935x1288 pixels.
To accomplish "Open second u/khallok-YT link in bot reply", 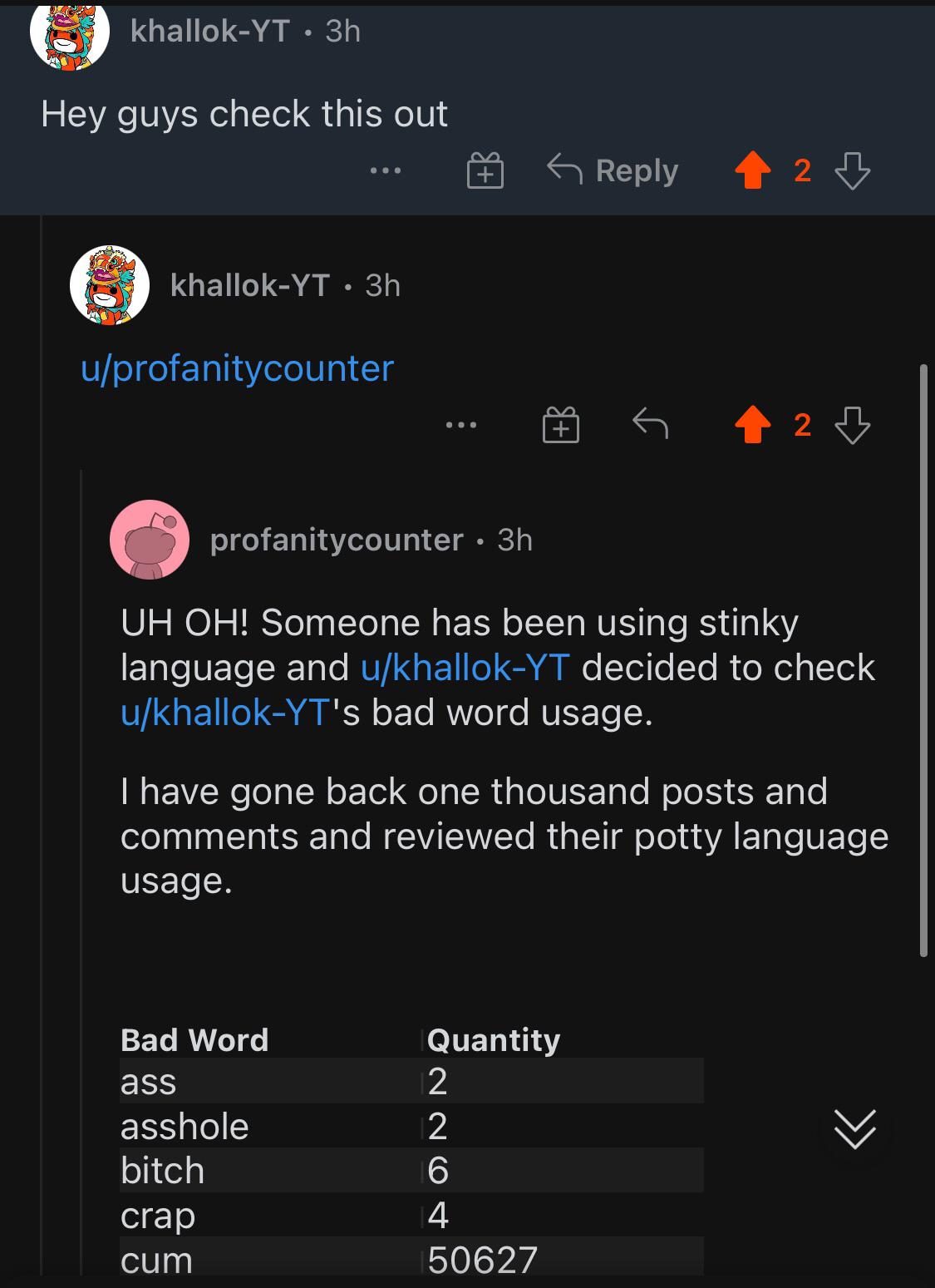I will (x=224, y=713).
